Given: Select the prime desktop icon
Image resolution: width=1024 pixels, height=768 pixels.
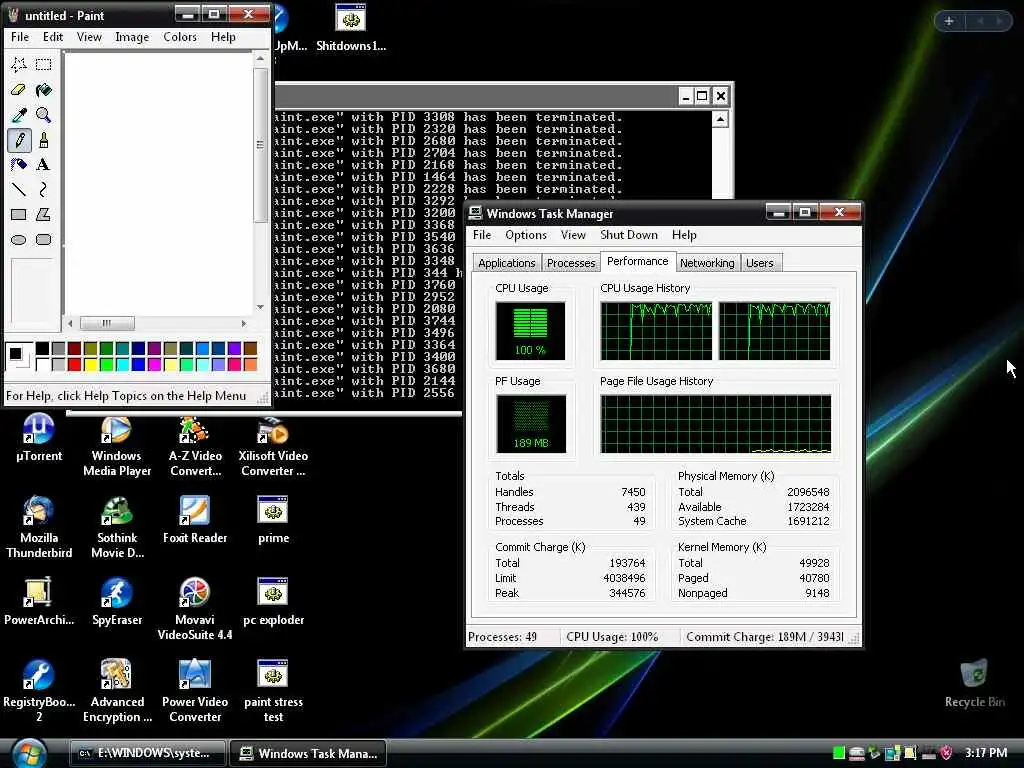Looking at the screenshot, I should pos(273,520).
